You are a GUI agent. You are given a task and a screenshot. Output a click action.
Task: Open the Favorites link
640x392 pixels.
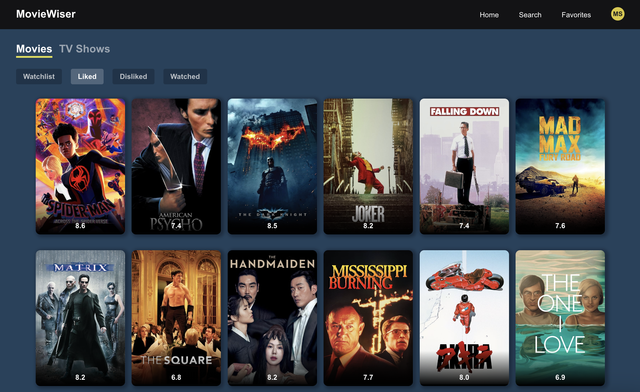tap(576, 15)
